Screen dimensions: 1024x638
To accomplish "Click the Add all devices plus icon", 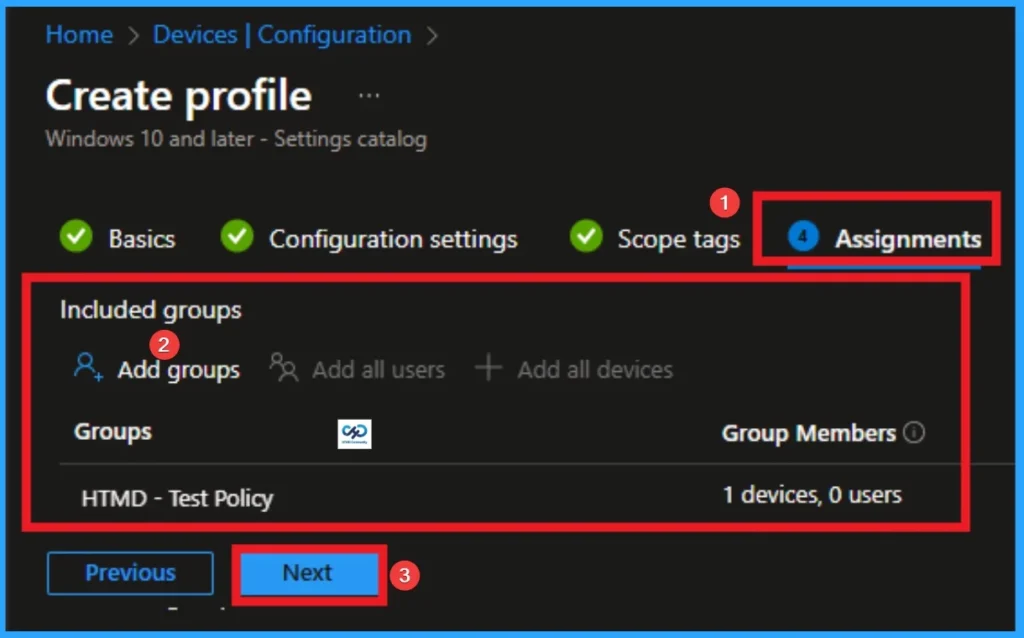I will pos(488,368).
